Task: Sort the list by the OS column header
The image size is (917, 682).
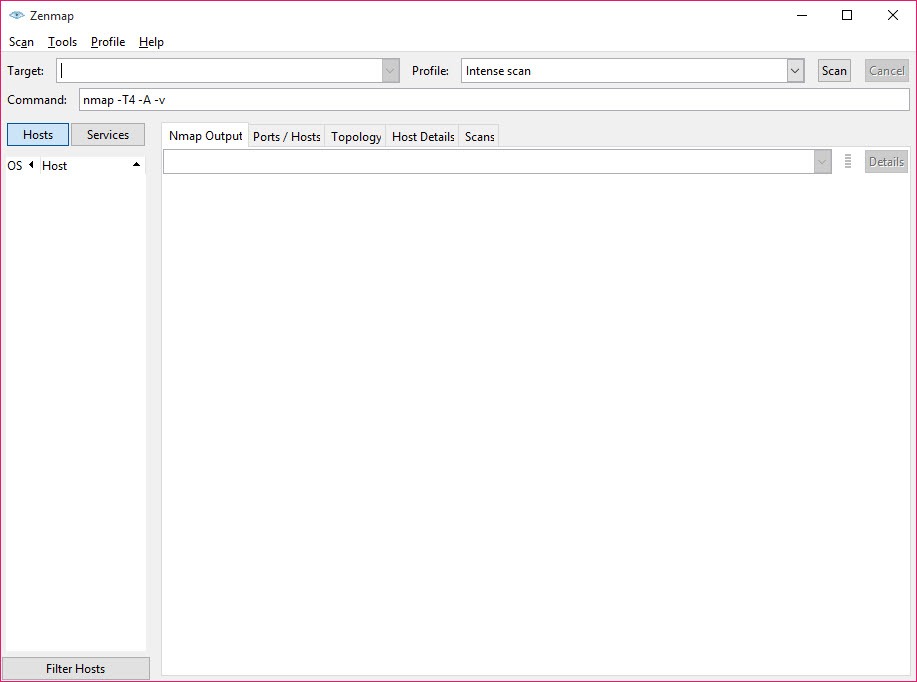Action: click(x=20, y=166)
